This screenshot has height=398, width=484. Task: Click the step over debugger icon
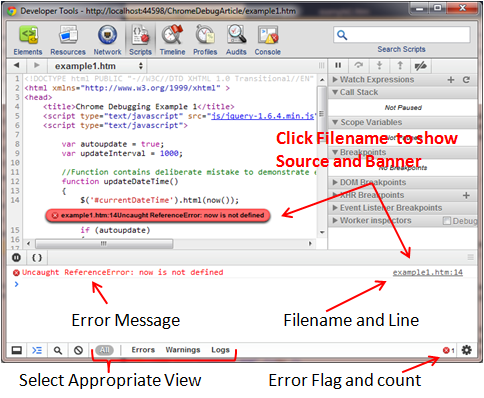click(359, 65)
